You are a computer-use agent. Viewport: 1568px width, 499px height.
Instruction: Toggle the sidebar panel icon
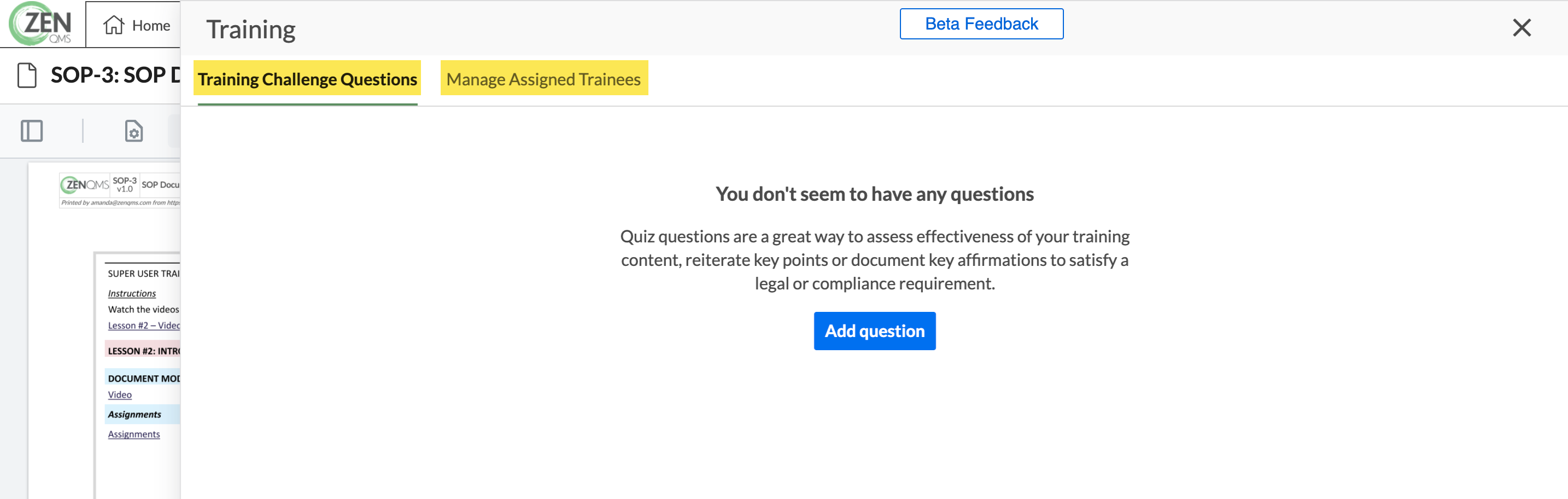[x=32, y=131]
